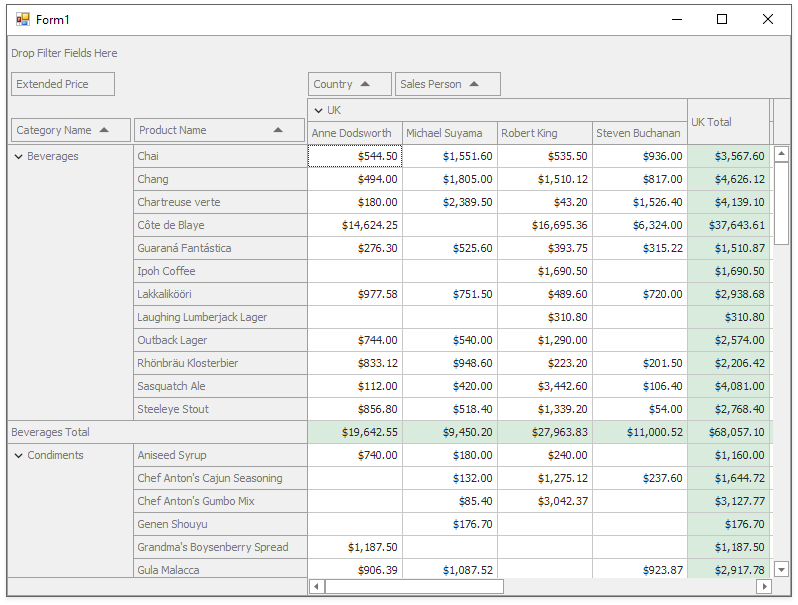Click the Product Name row field header
The image size is (798, 605).
point(219,130)
